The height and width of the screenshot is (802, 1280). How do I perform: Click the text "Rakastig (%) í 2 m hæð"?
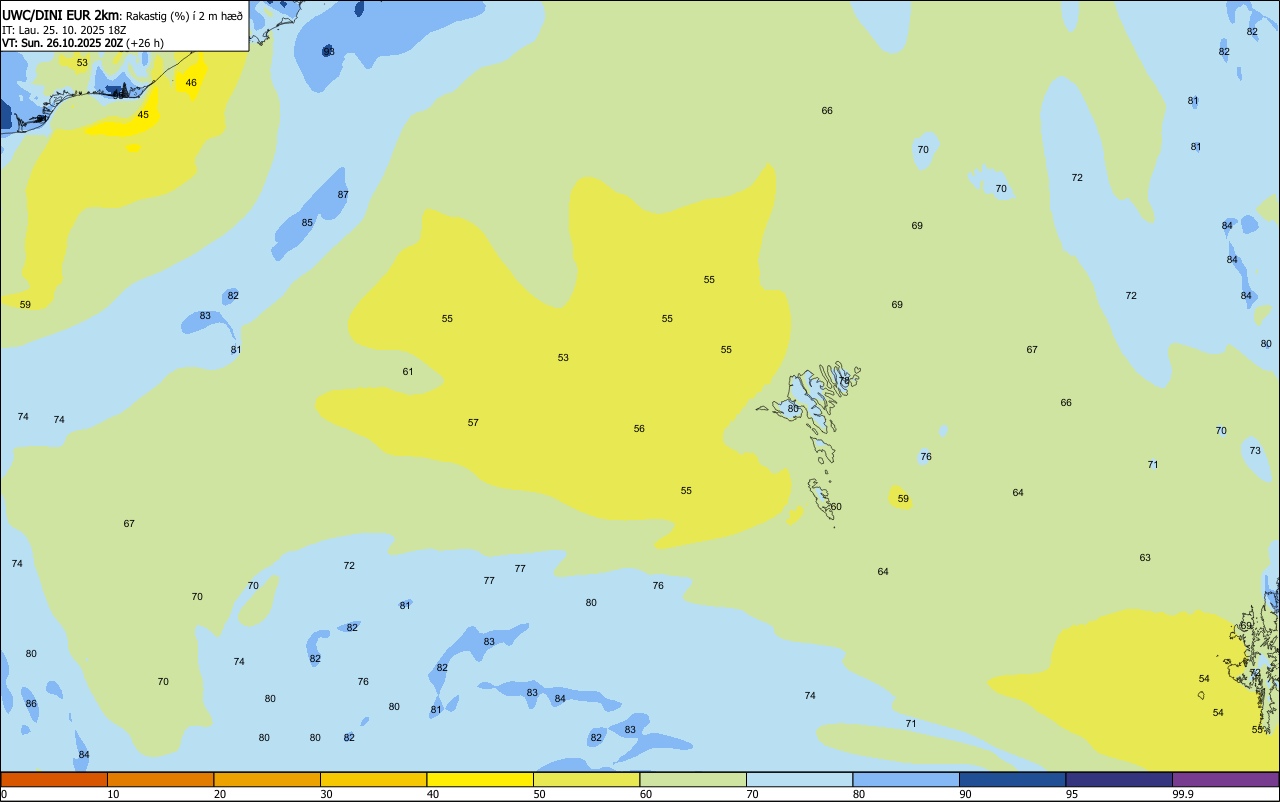point(184,16)
